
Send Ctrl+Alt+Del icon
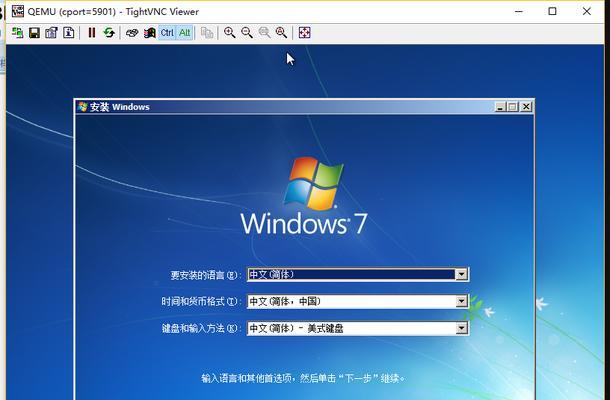[x=132, y=33]
